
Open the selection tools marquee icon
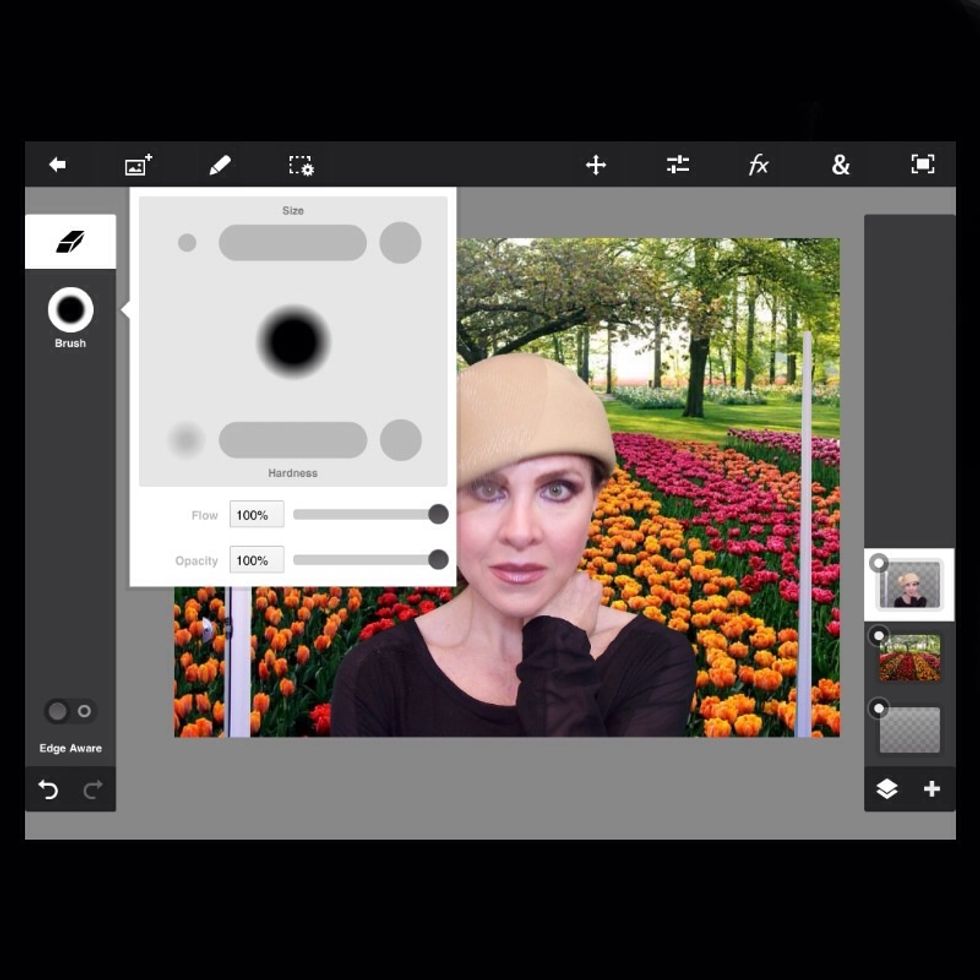(301, 165)
